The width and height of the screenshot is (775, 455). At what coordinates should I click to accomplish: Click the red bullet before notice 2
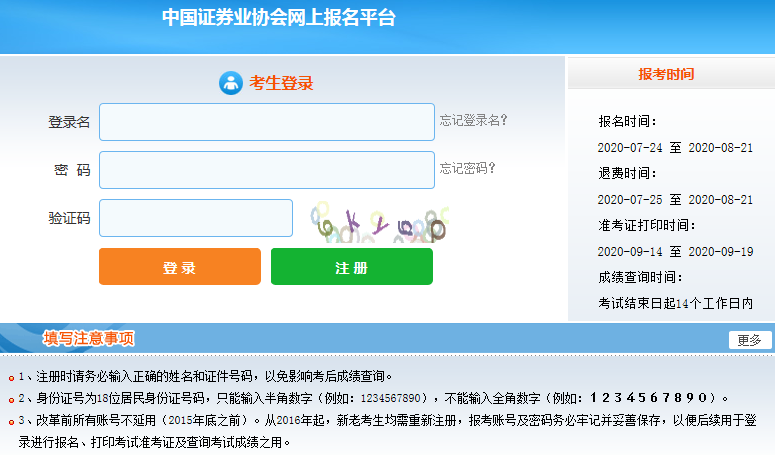[10, 399]
